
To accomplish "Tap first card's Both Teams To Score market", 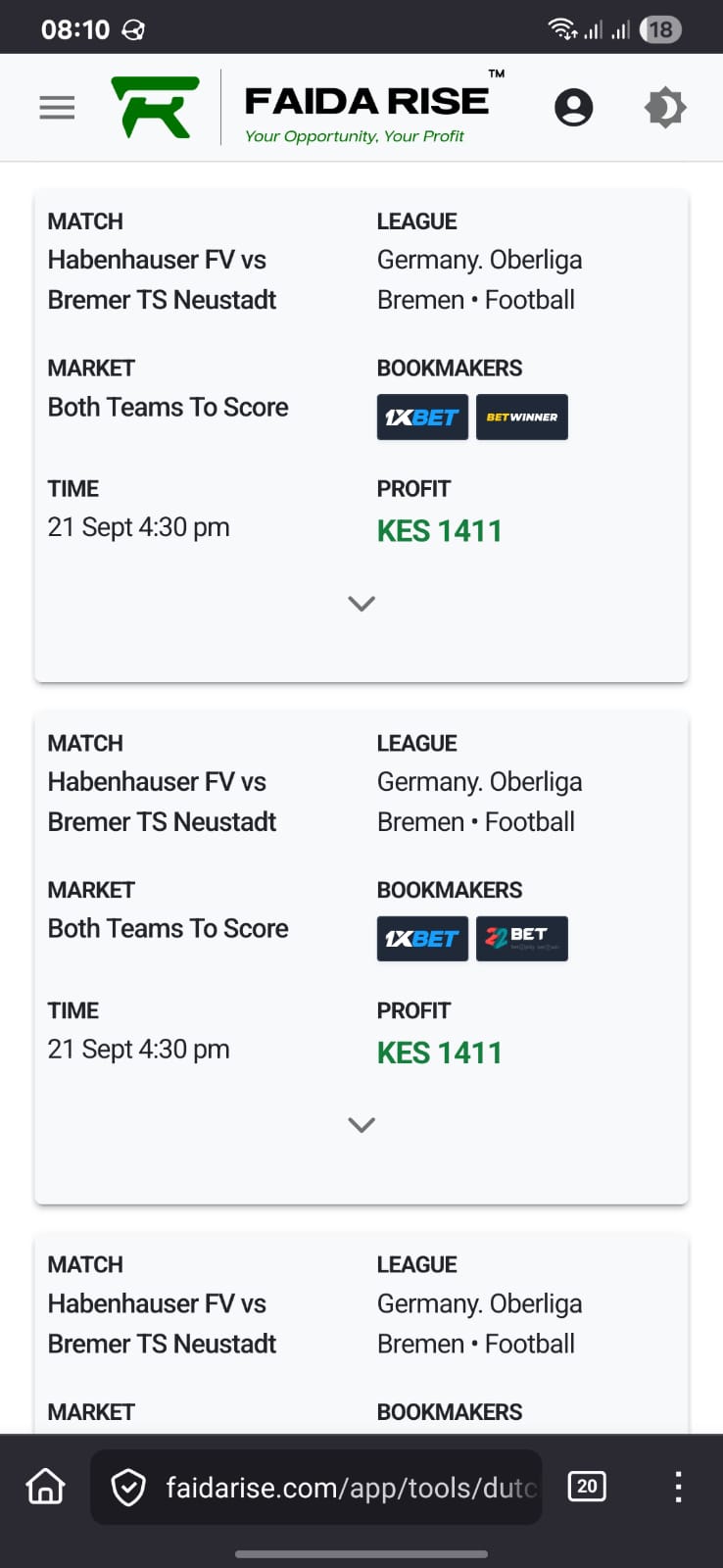I will 168,407.
